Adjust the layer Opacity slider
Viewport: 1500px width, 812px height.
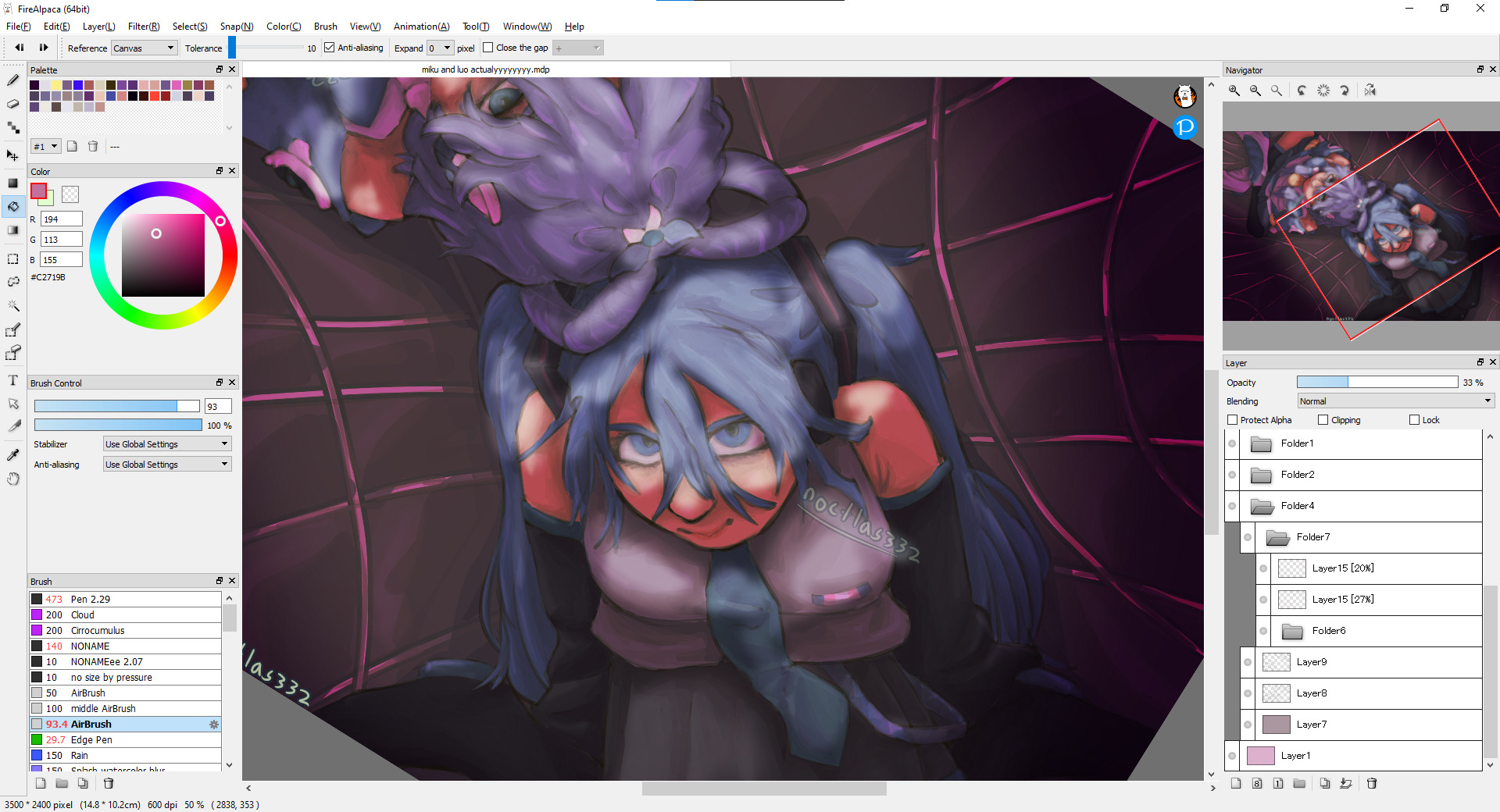1377,383
